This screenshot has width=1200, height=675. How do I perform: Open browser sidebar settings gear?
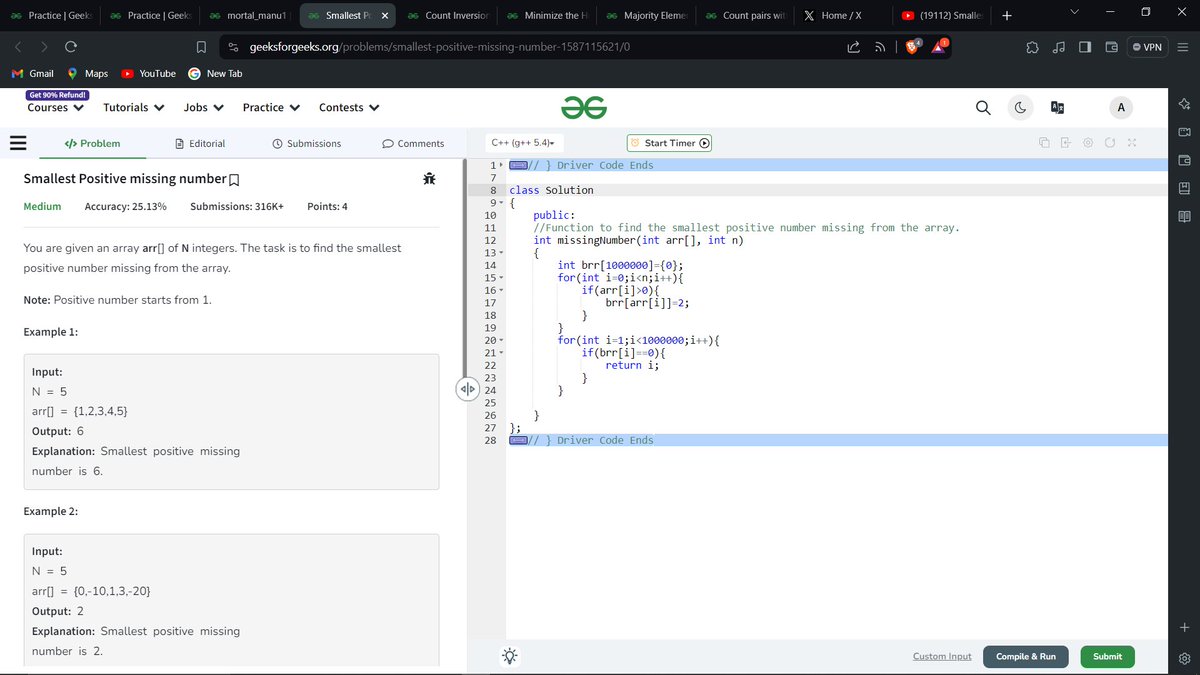point(1185,658)
